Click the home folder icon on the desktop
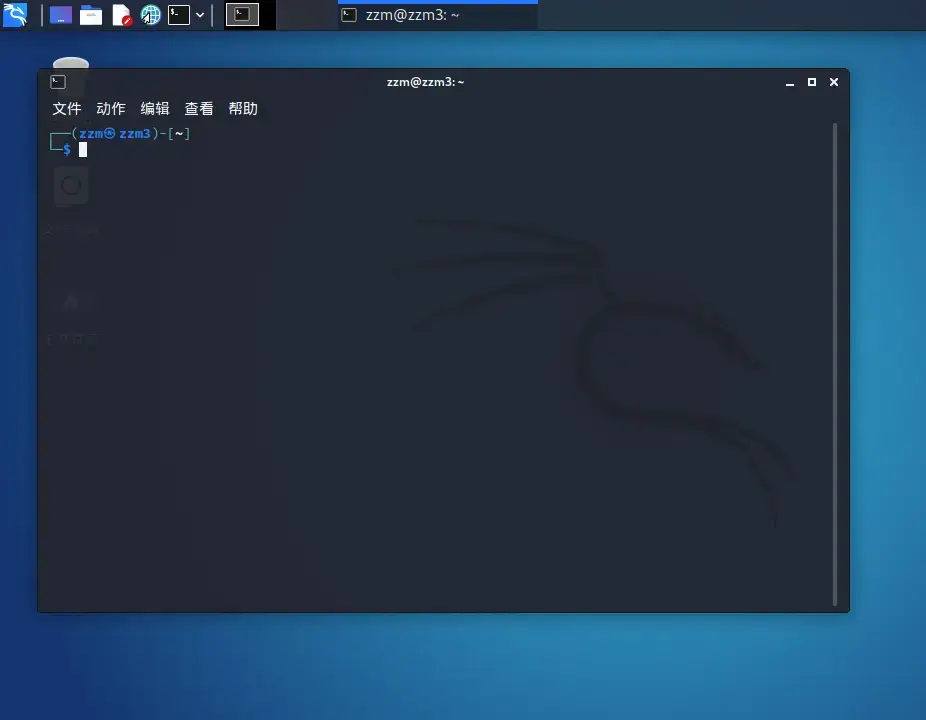Viewport: 926px width, 720px height. tap(71, 303)
